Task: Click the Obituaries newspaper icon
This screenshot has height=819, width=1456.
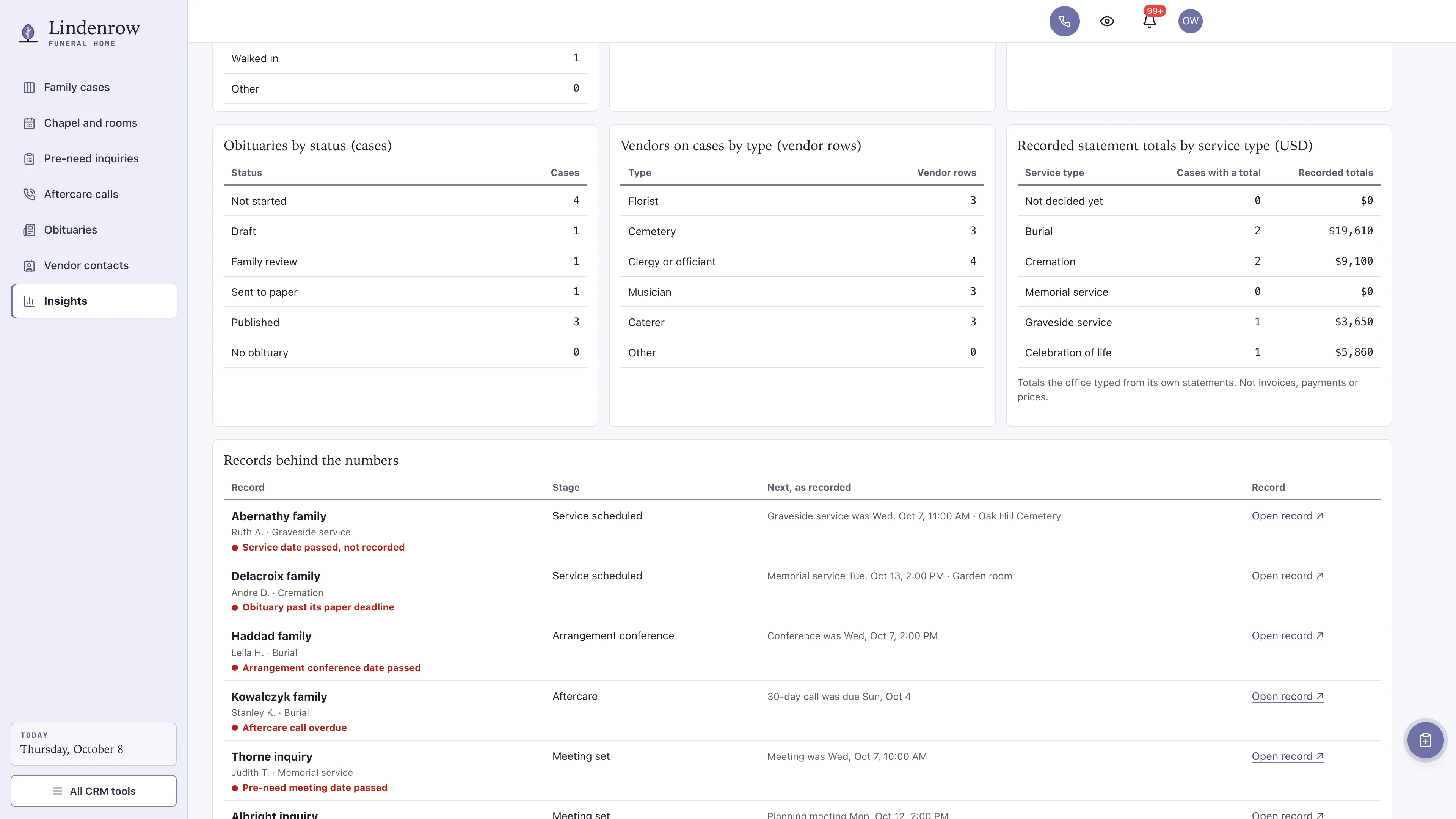Action: click(x=30, y=230)
